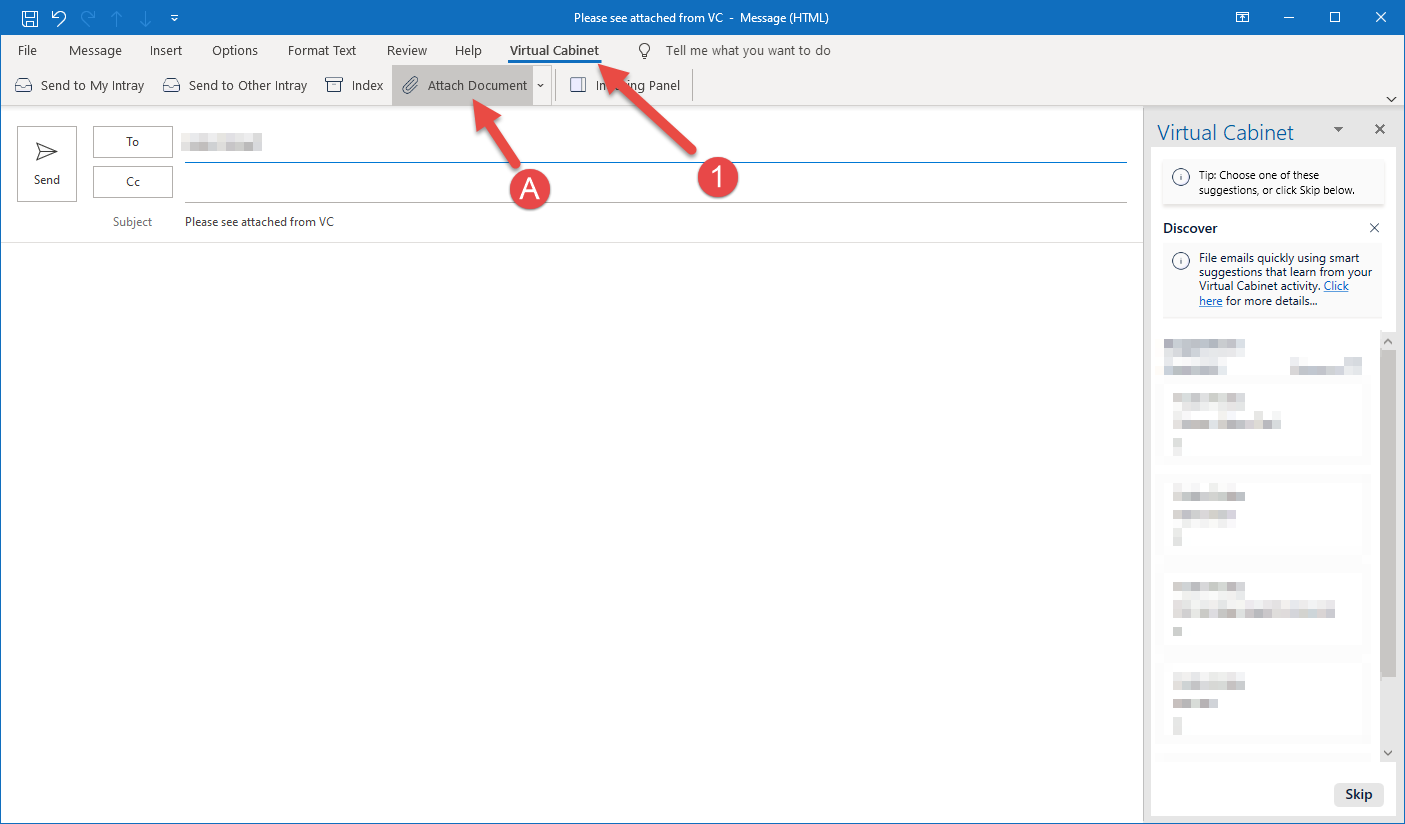This screenshot has height=824, width=1405.
Task: Open the customize quick access toolbar dropdown
Action: pos(175,18)
